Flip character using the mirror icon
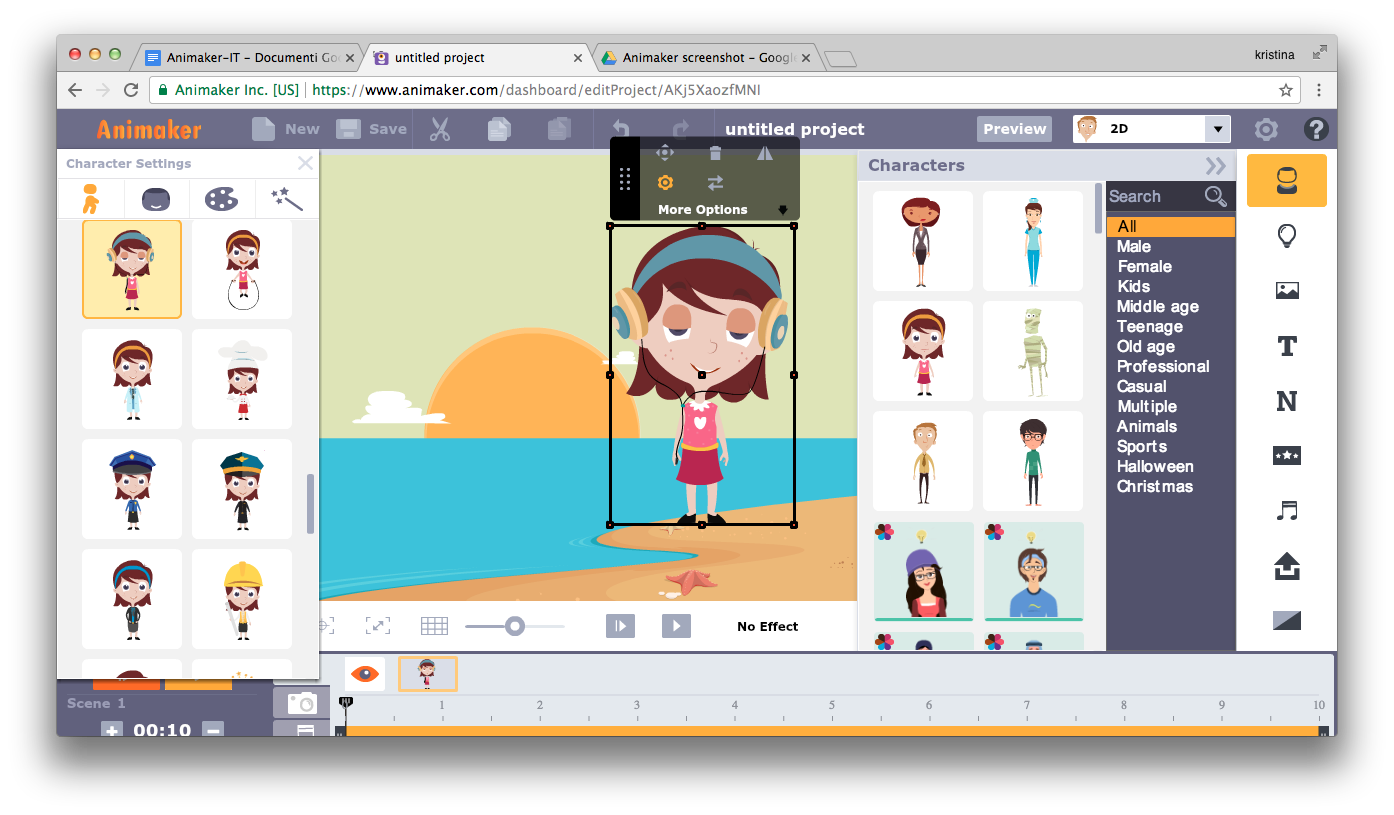This screenshot has height=815, width=1394. point(765,153)
